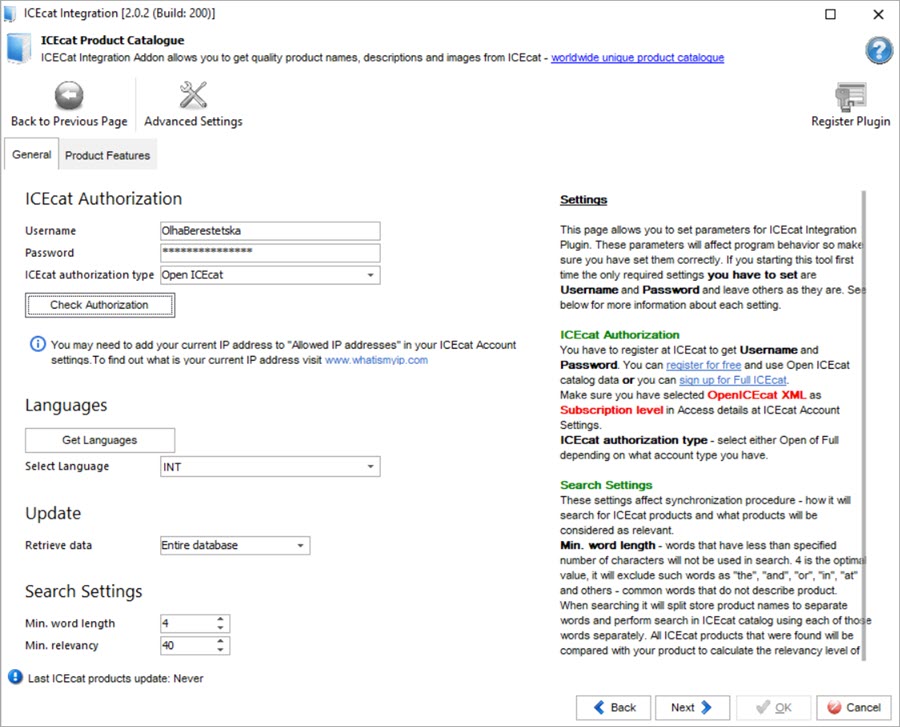Switch to the Product Features tab
This screenshot has height=727, width=900.
[107, 155]
